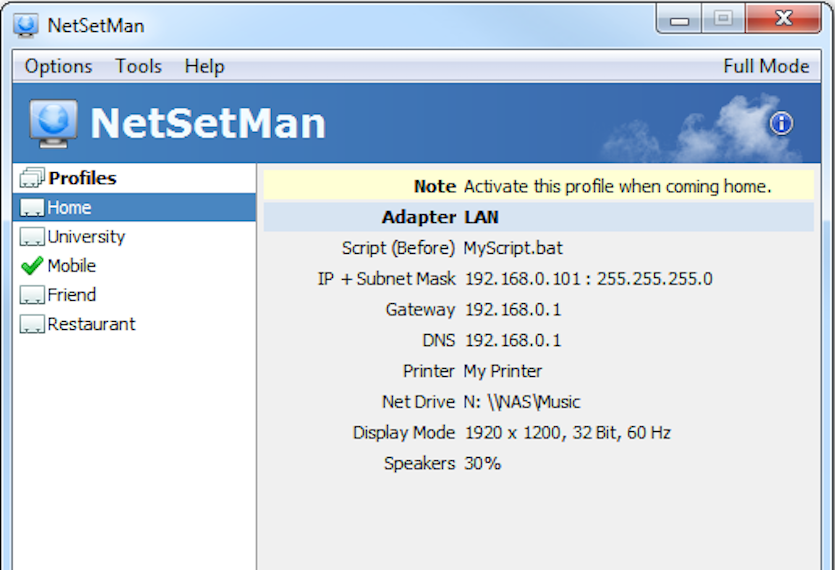Click the Gateway value 192.168.0.1
This screenshot has width=835, height=570.
513,310
